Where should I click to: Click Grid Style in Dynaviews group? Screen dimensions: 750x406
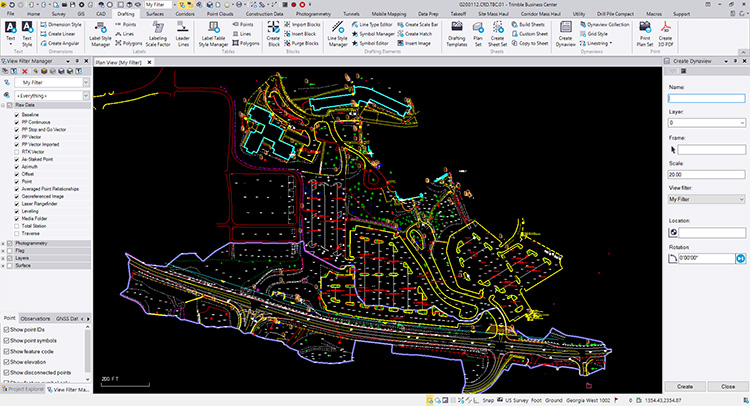click(x=594, y=34)
